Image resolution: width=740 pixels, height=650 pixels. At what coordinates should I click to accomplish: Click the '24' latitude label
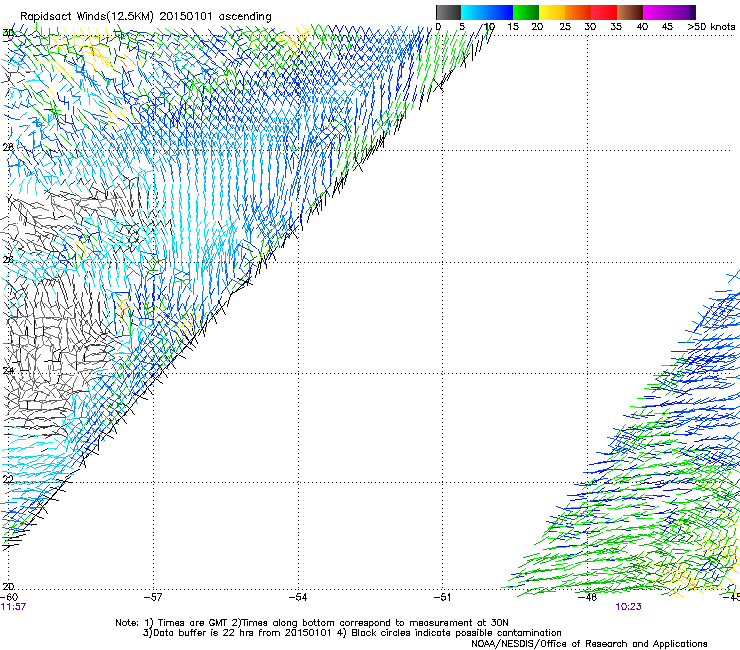click(8, 371)
